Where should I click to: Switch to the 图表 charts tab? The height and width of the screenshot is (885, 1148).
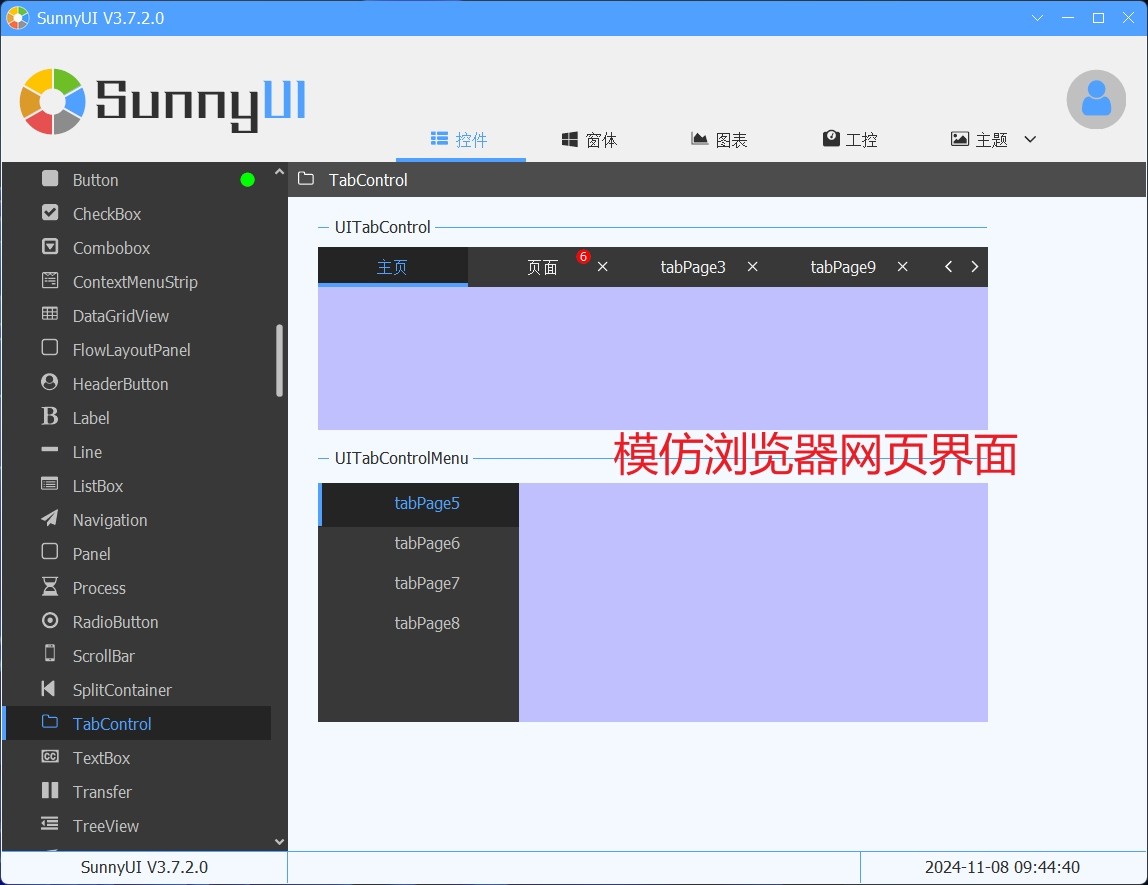[719, 140]
